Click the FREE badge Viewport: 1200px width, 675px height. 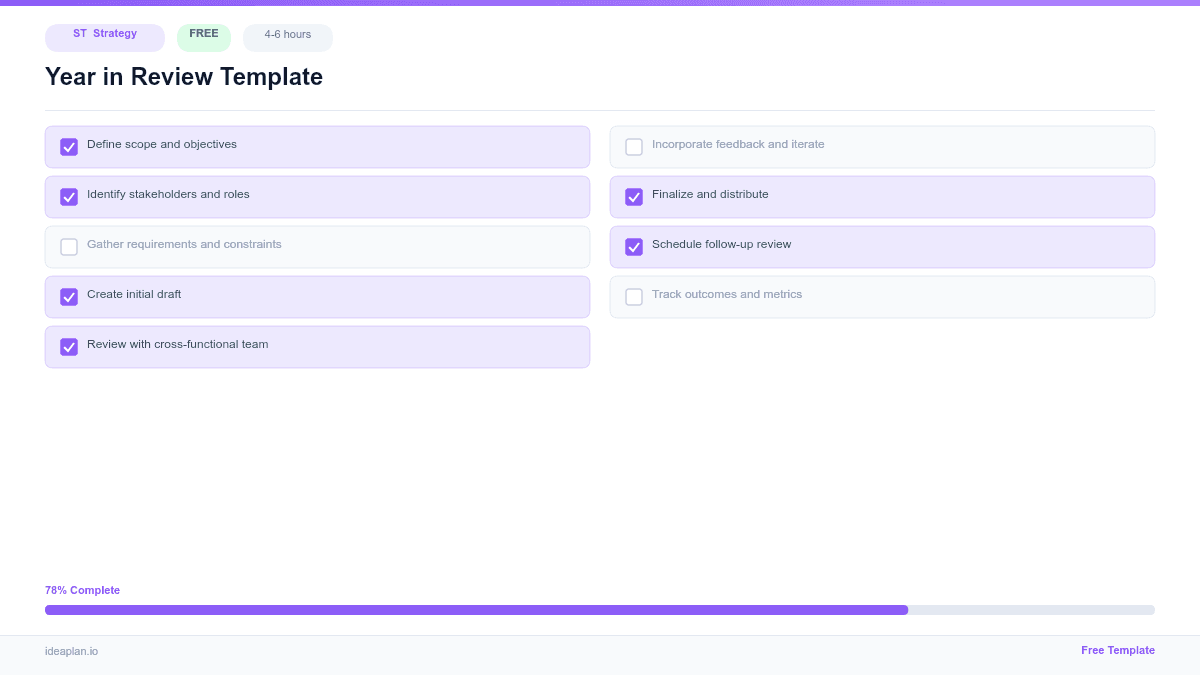point(203,35)
